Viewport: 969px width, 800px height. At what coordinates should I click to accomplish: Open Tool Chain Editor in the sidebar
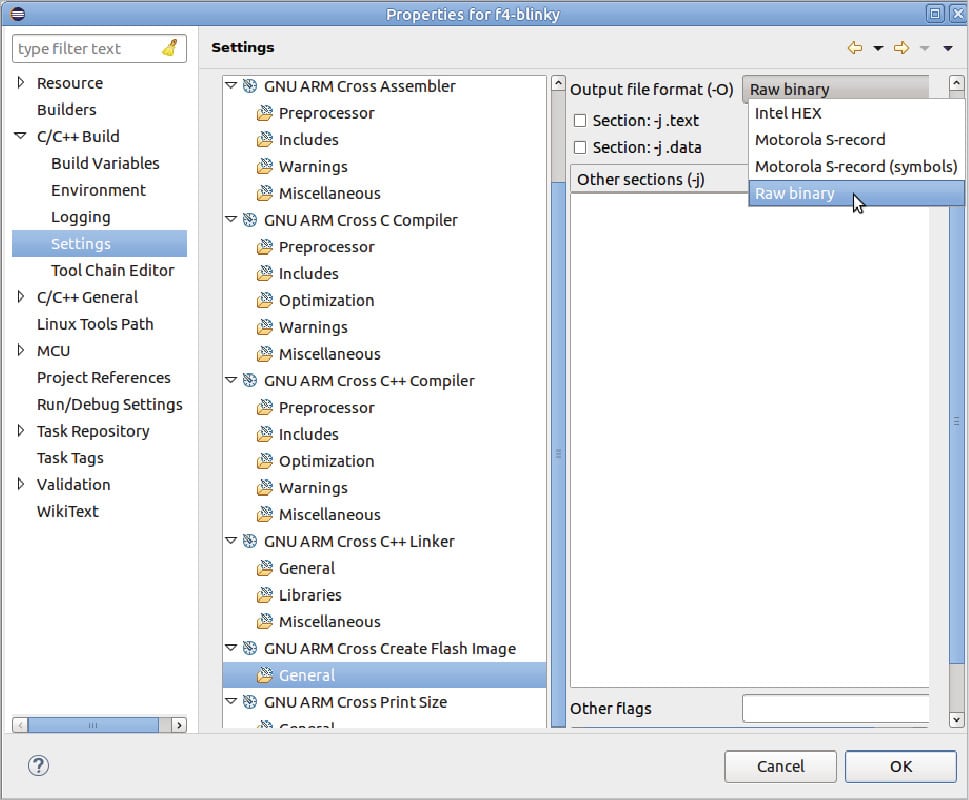112,270
